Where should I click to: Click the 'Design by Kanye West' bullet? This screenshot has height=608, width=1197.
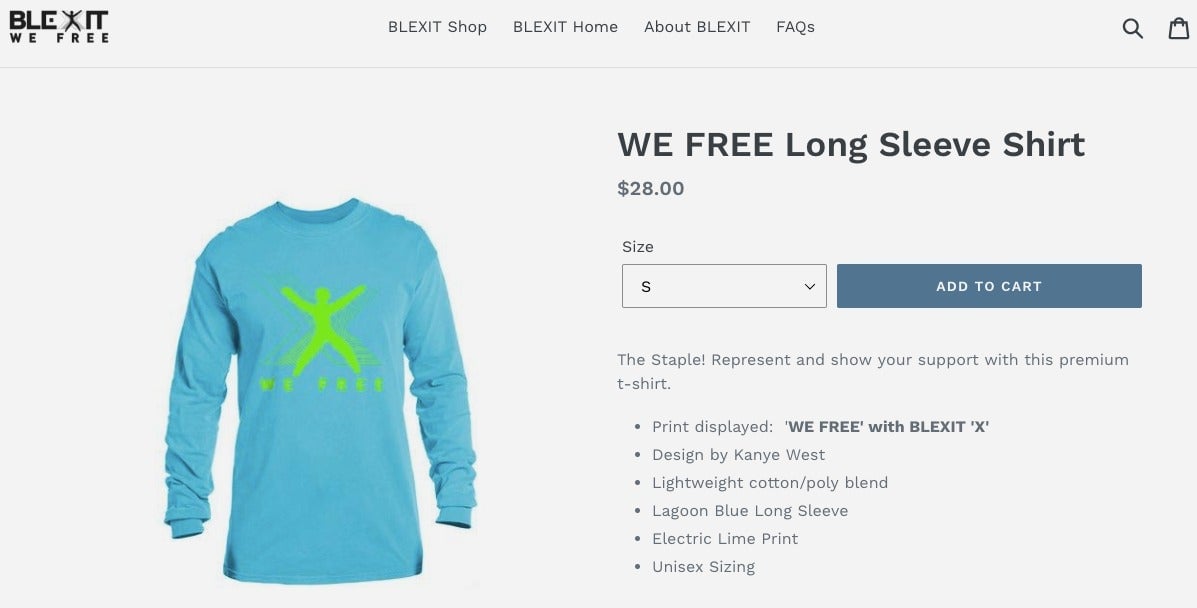(738, 455)
